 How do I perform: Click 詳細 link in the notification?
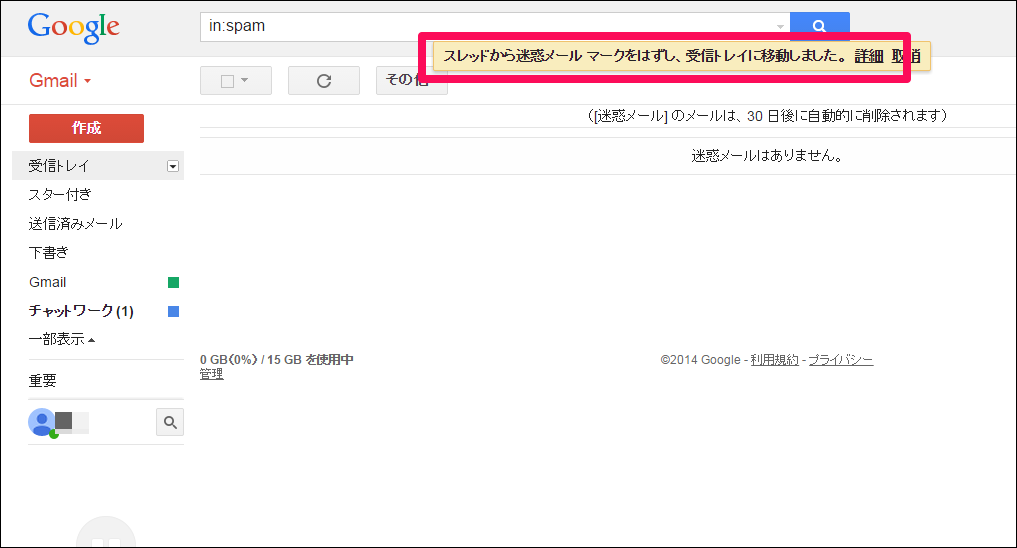pos(868,57)
